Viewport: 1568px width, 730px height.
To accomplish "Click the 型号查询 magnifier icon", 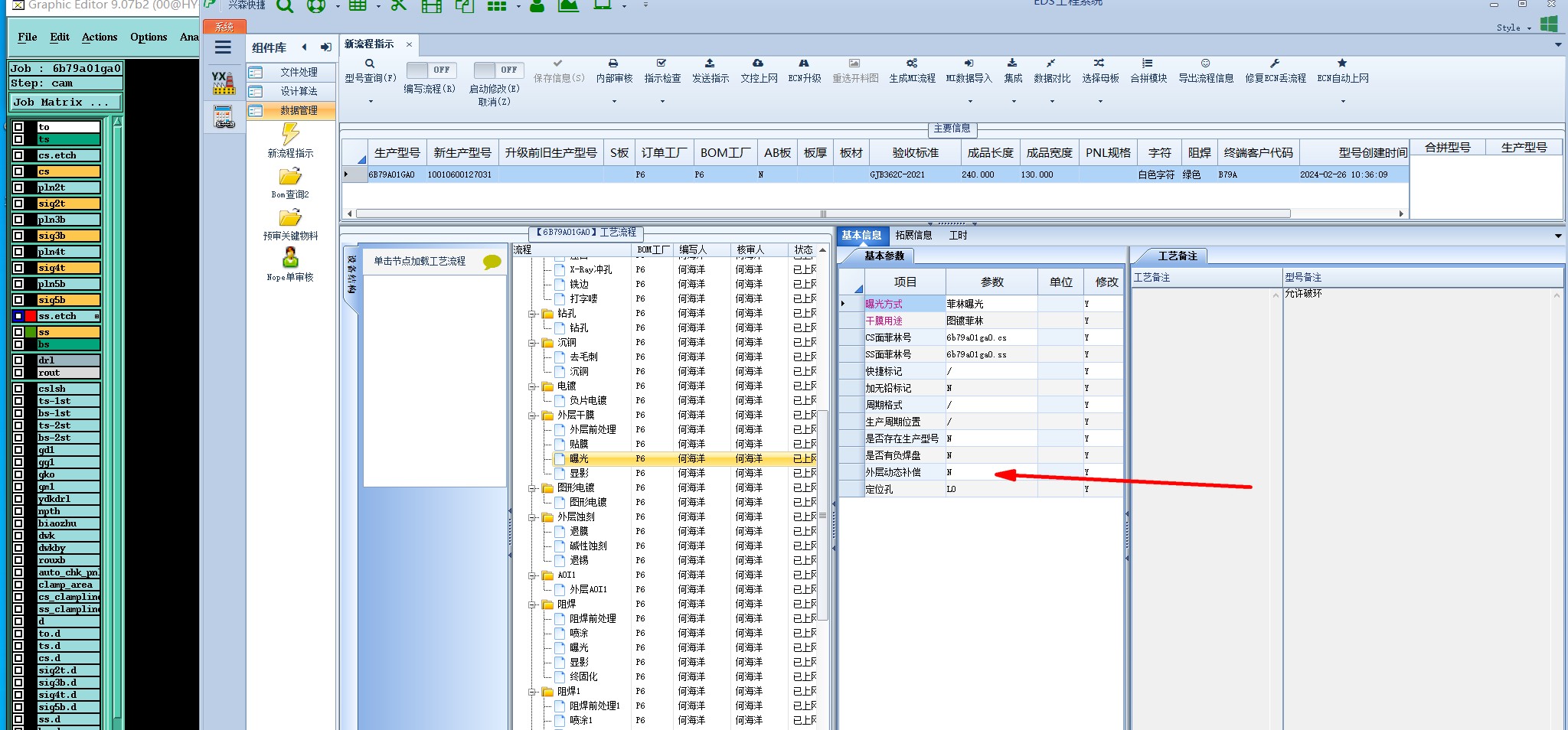I will 370,64.
